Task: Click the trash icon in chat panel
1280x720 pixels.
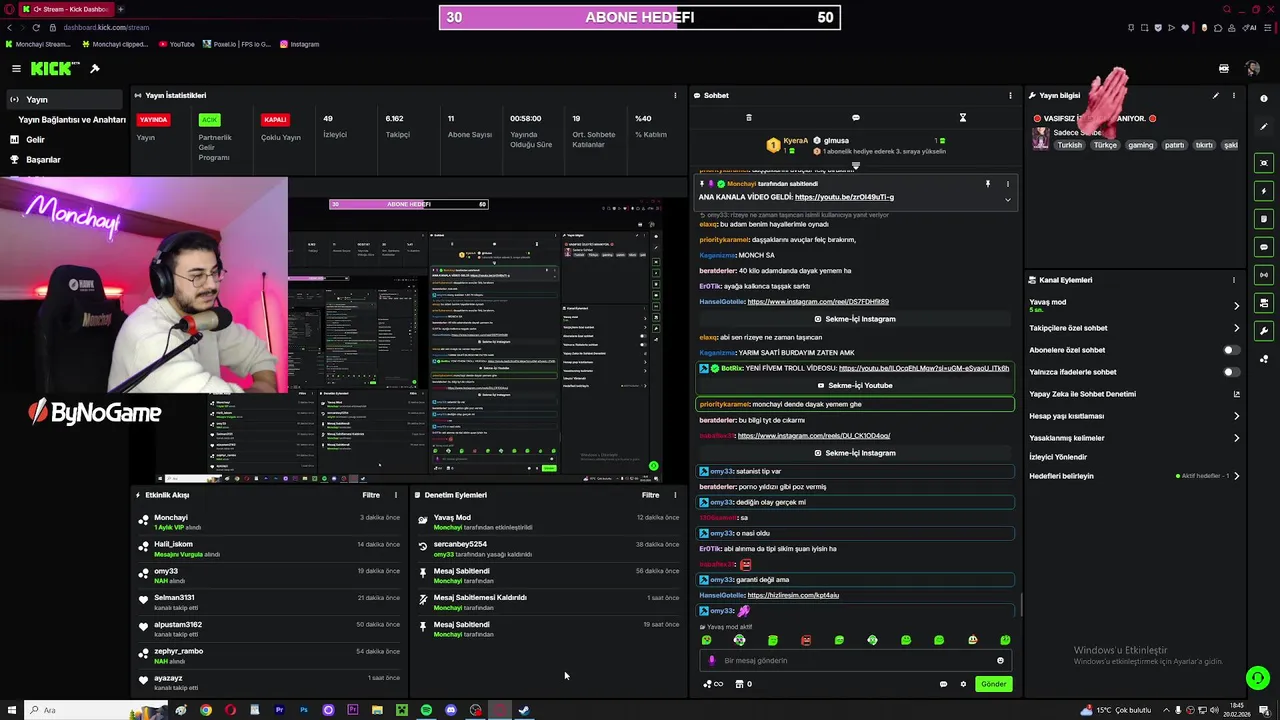Action: tap(749, 118)
